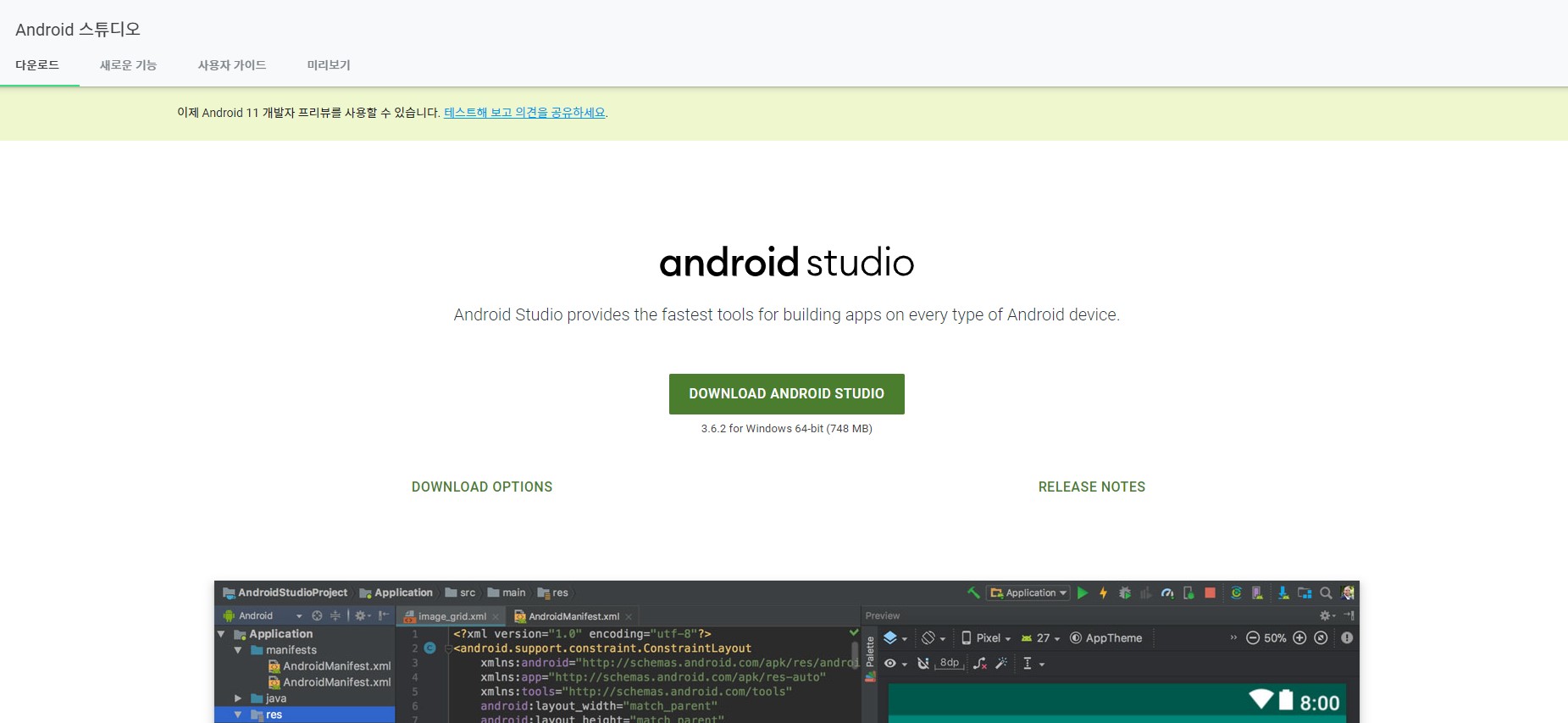Screen dimensions: 1568x723
Task: Select the 사용자 가이드 tab
Action: [232, 65]
